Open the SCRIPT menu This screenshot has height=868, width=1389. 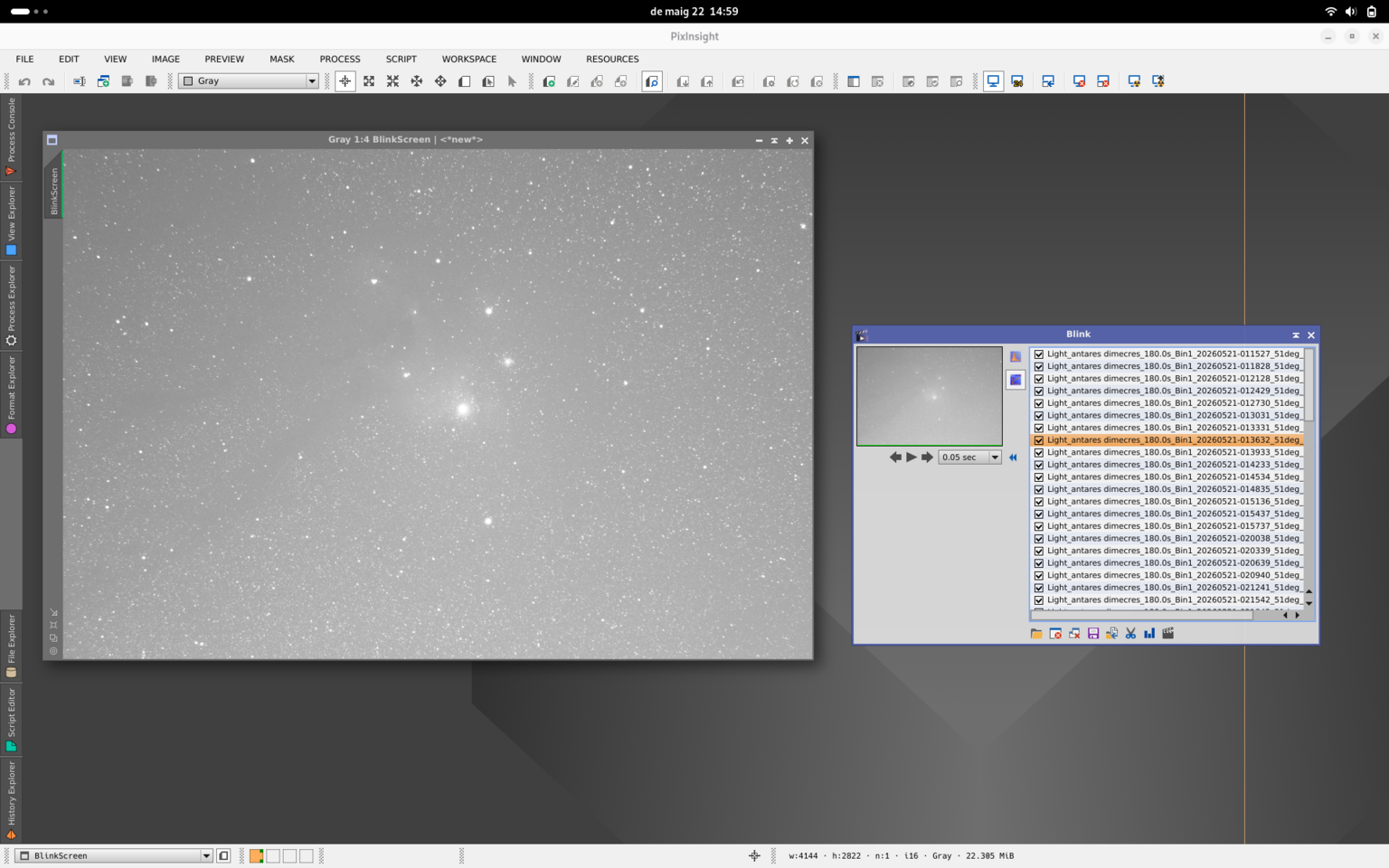click(401, 59)
